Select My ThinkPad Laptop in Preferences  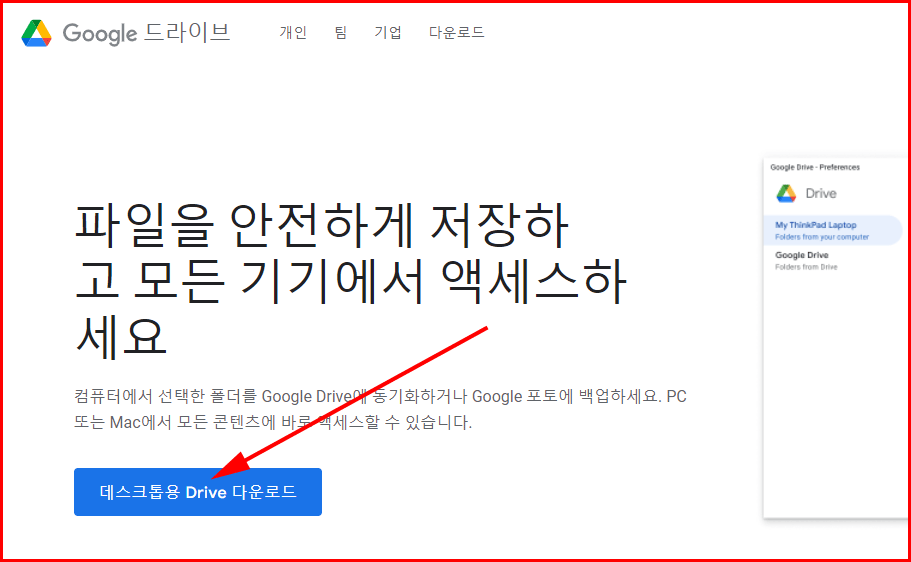pos(833,230)
